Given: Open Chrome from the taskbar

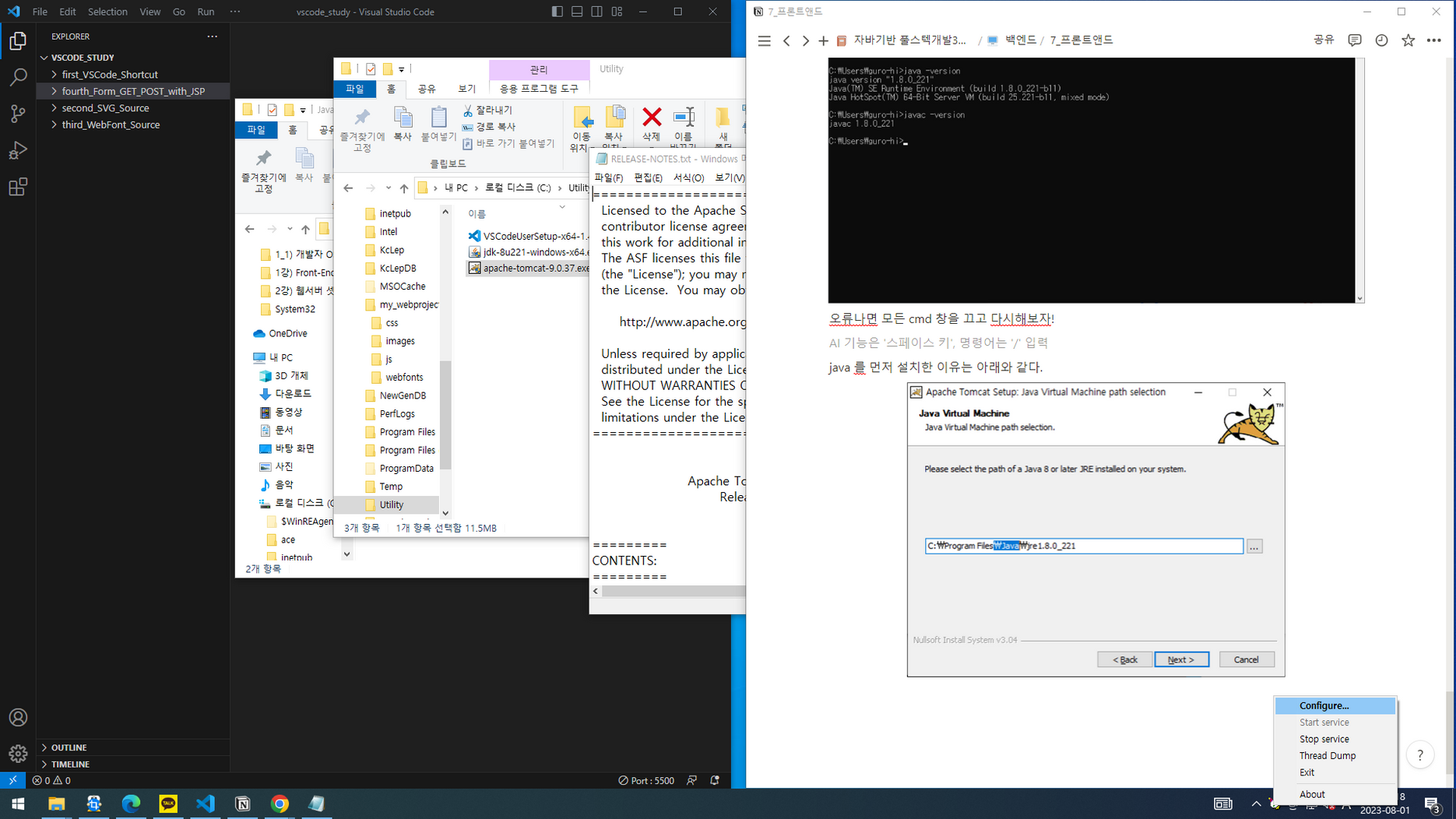Looking at the screenshot, I should [x=280, y=803].
